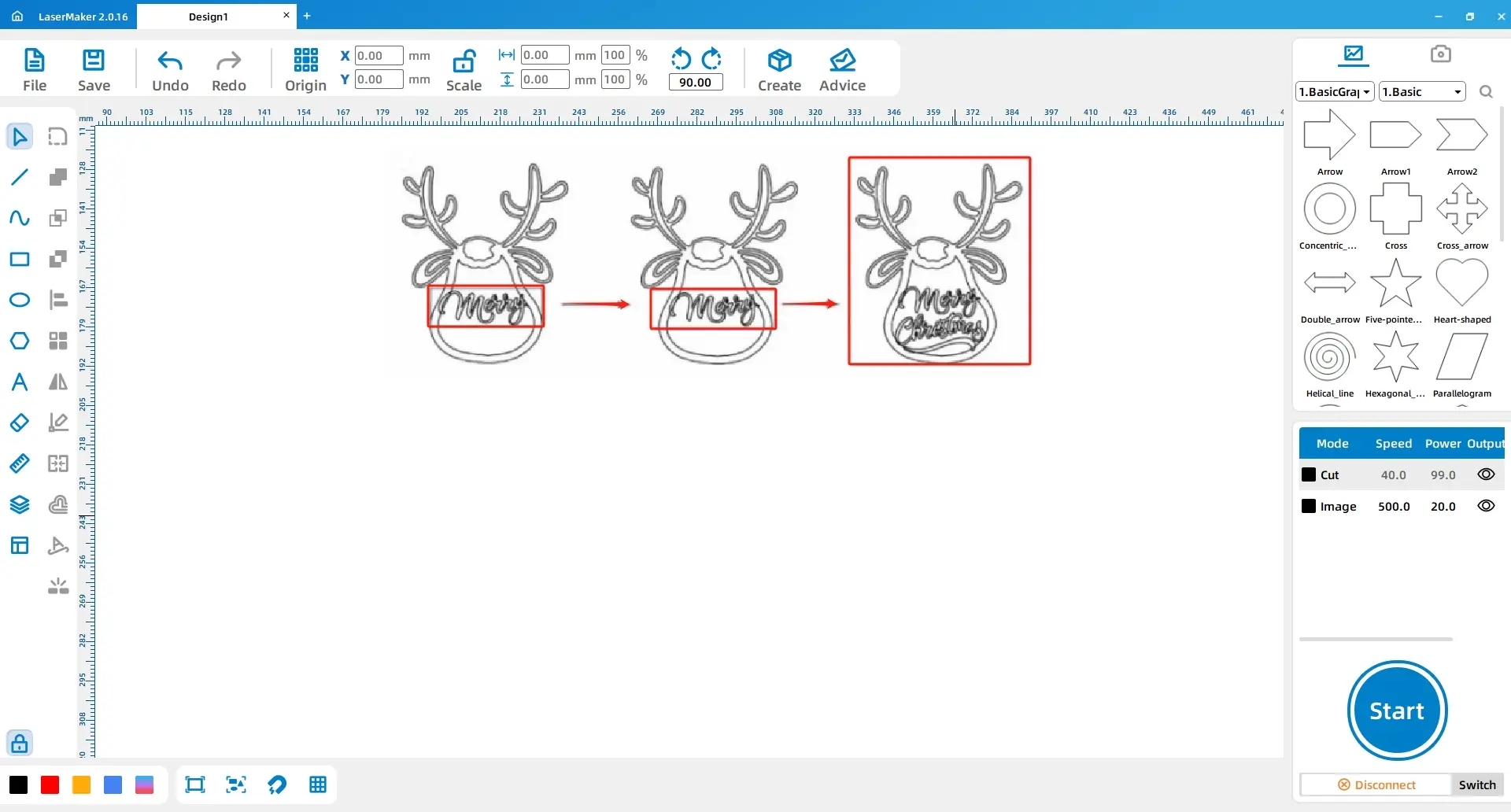Select the curve drawing tool
Viewport: 1511px width, 812px height.
(x=20, y=218)
